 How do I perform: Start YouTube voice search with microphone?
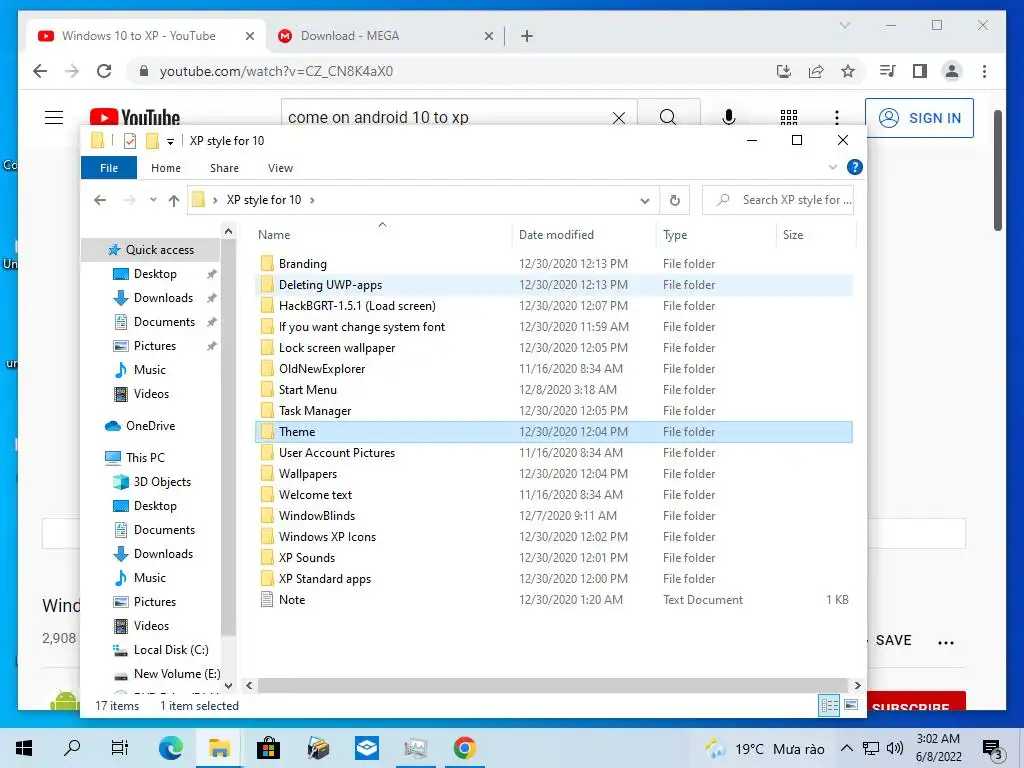(x=729, y=118)
